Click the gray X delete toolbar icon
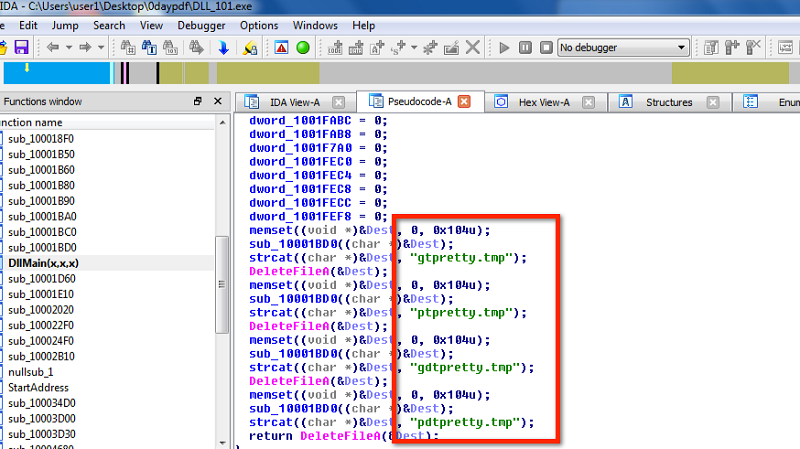 click(473, 47)
